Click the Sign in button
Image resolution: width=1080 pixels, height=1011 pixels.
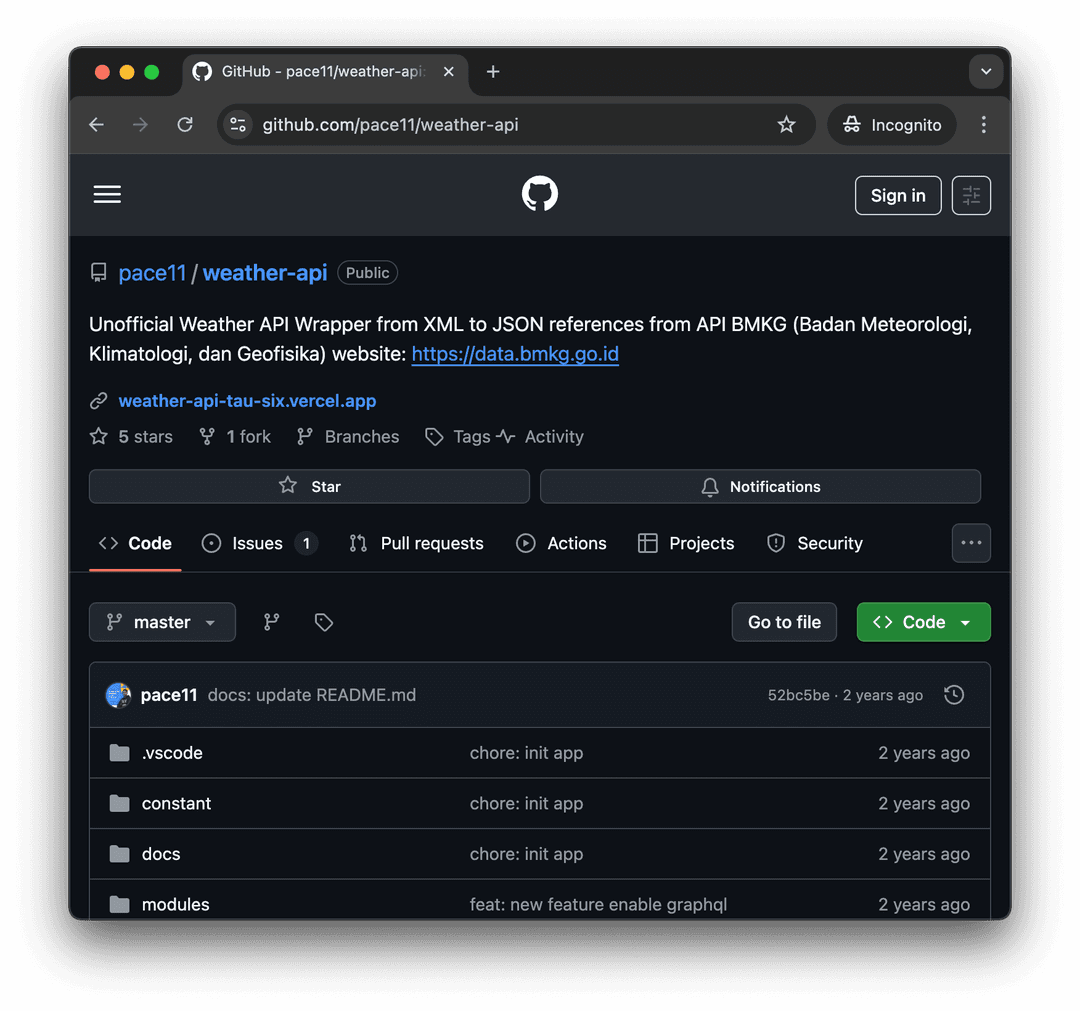[897, 196]
